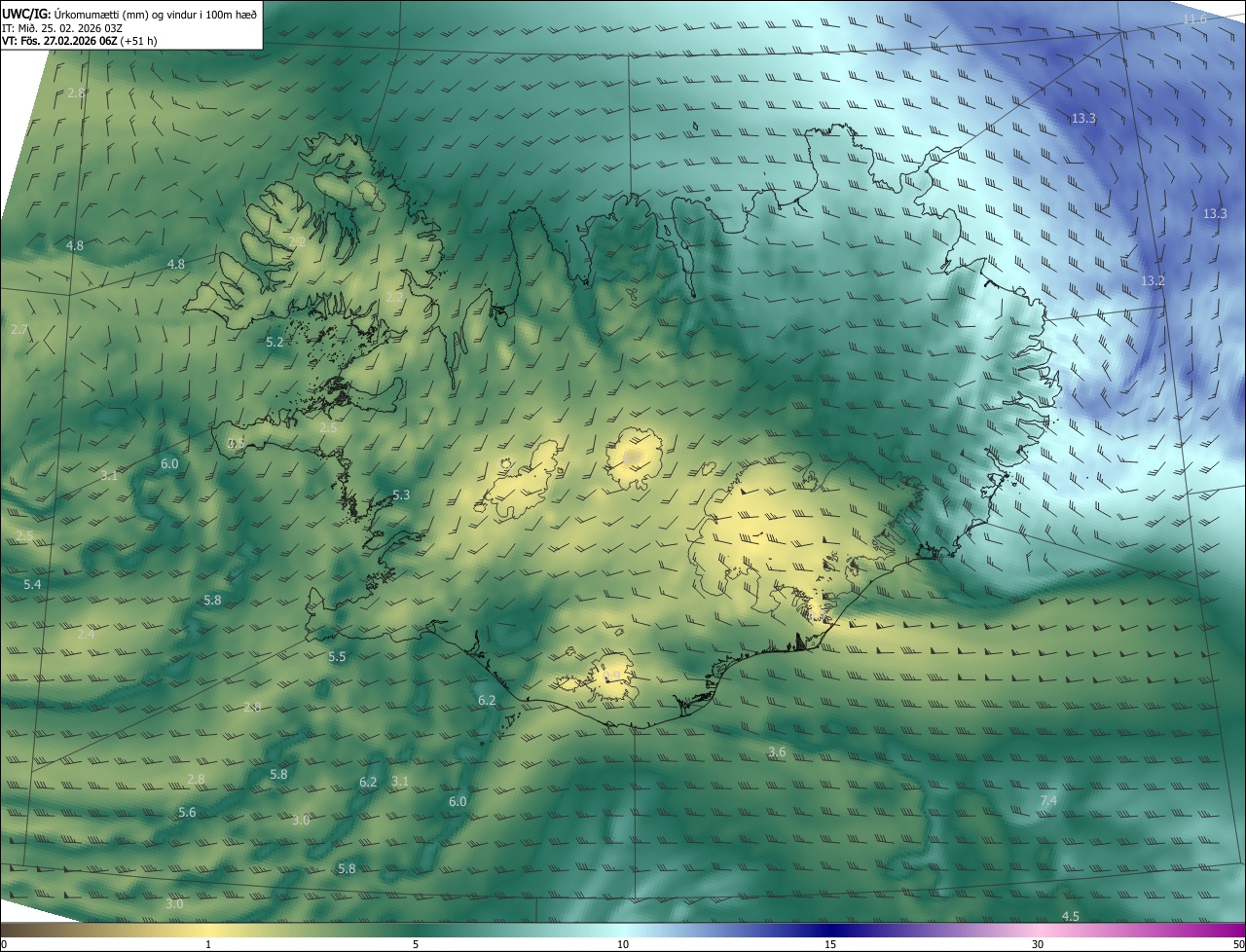Click the 2.7 value label on the map

(19, 330)
